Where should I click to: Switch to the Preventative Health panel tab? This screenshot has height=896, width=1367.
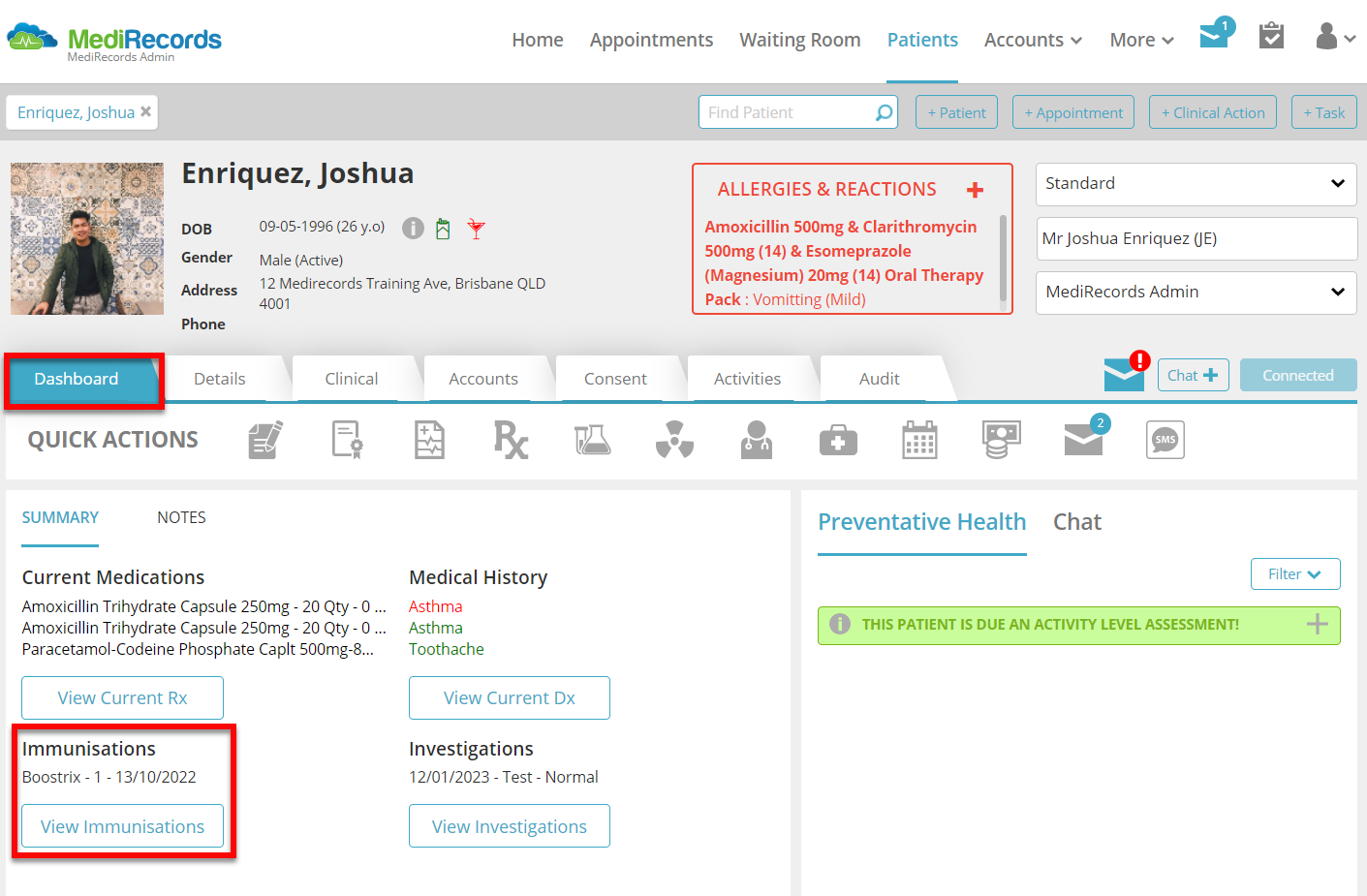click(x=921, y=522)
